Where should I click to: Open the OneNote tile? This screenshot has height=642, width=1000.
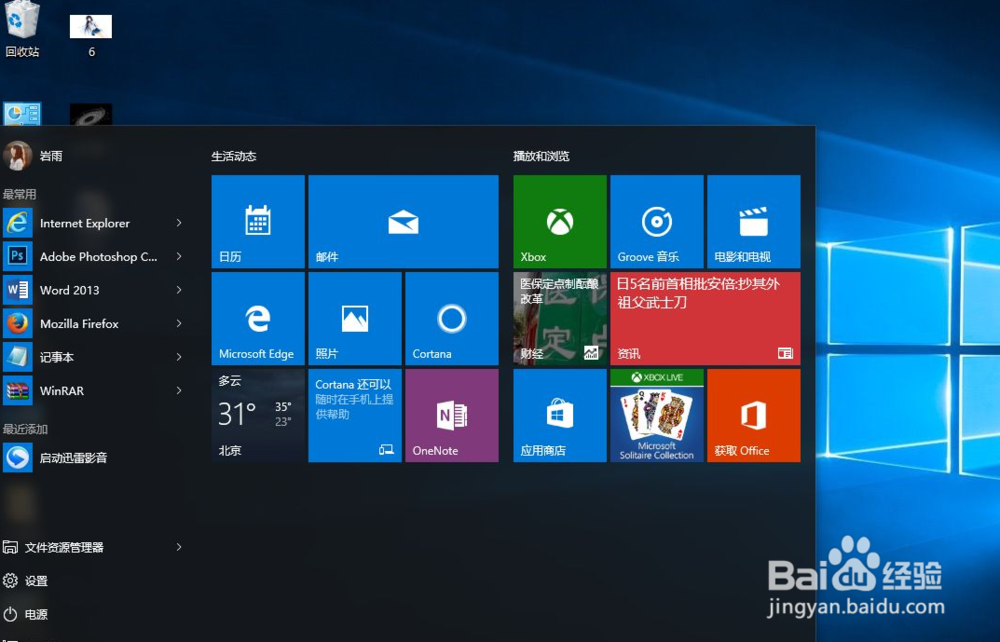(x=452, y=415)
